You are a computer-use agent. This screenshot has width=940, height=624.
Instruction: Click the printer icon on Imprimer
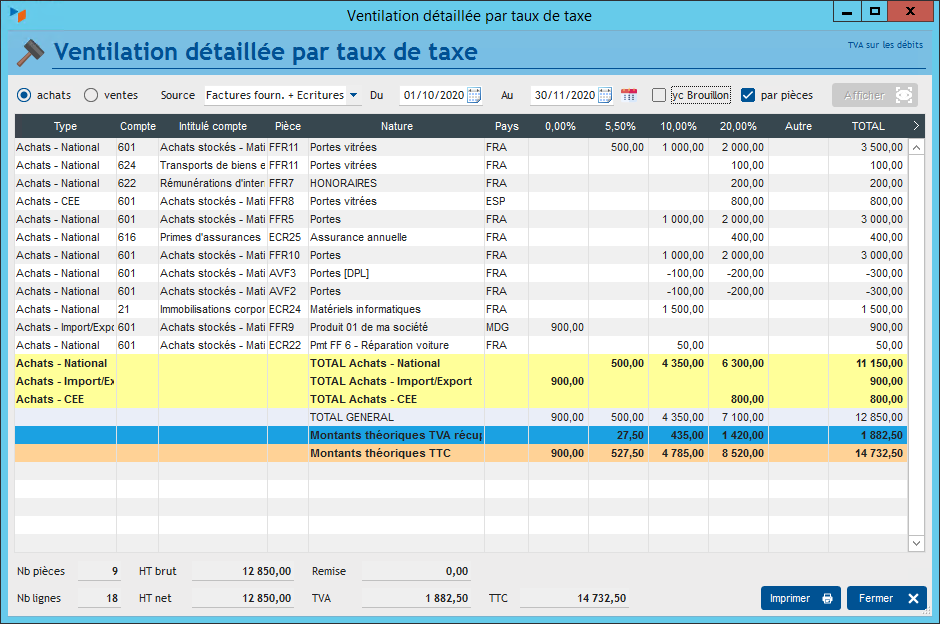click(x=827, y=598)
